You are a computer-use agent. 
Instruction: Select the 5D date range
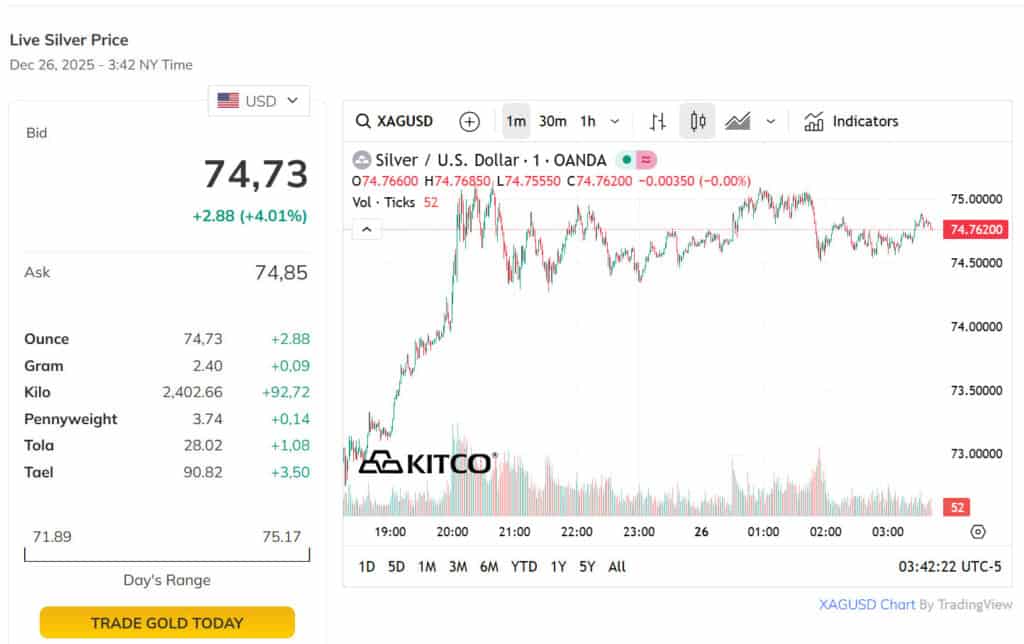click(396, 566)
